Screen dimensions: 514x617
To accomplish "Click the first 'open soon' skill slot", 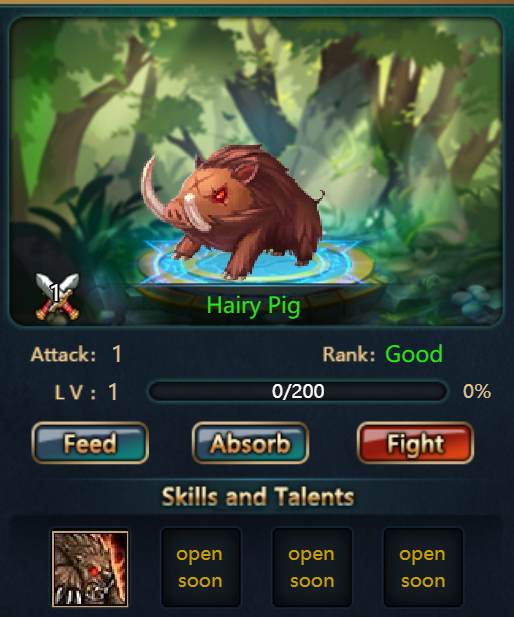I will (x=201, y=567).
